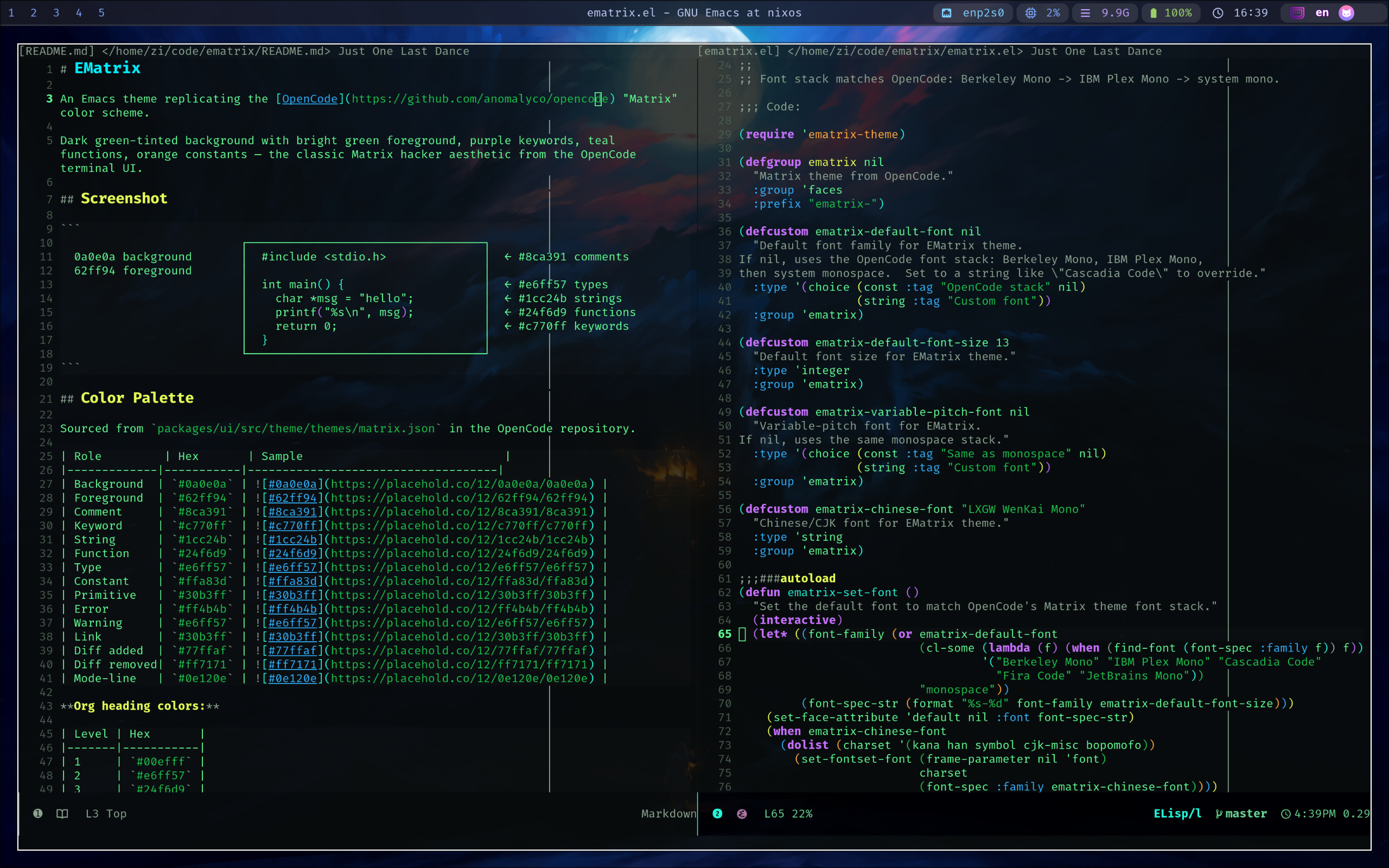
Task: Click '#c770ff keywords' annotation text
Action: click(574, 326)
